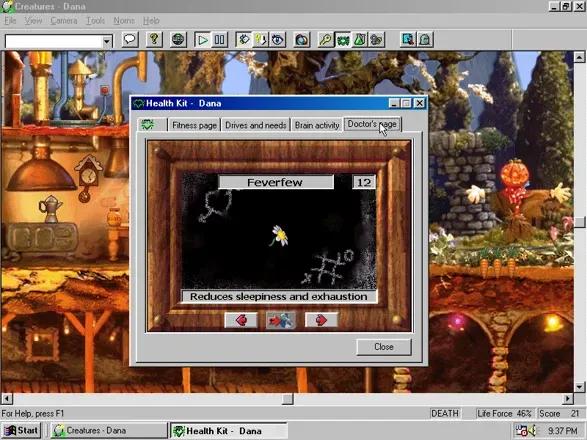Close the Health Kit window via X
This screenshot has height=440, width=587.
pyautogui.click(x=420, y=103)
